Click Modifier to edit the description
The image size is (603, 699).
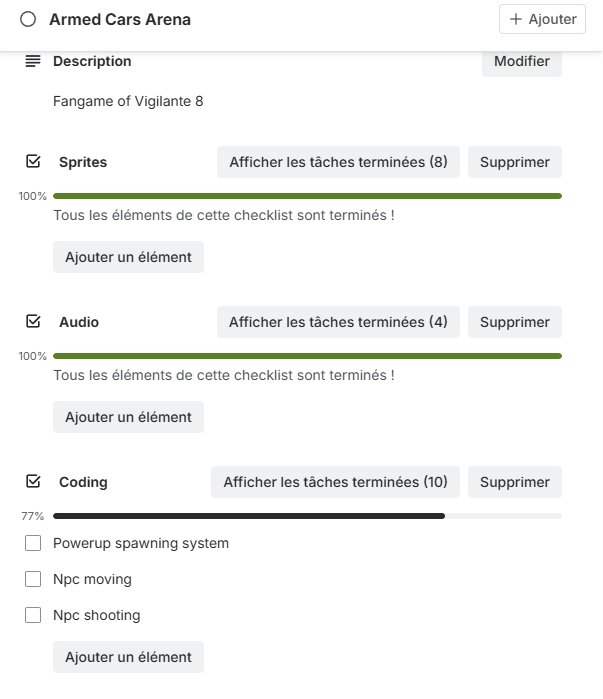[x=522, y=61]
